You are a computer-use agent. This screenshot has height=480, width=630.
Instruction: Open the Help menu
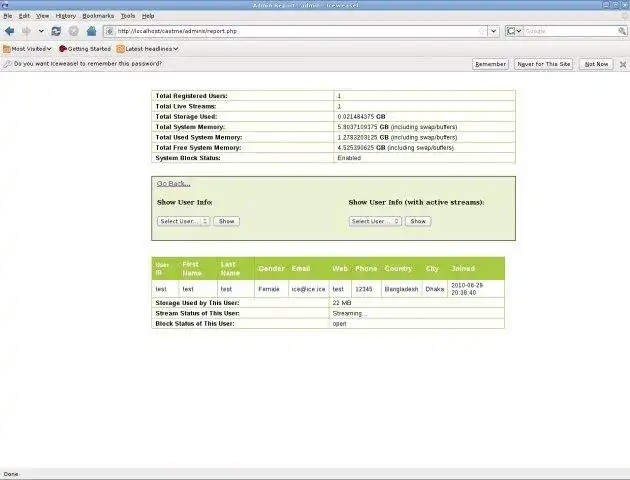(148, 16)
